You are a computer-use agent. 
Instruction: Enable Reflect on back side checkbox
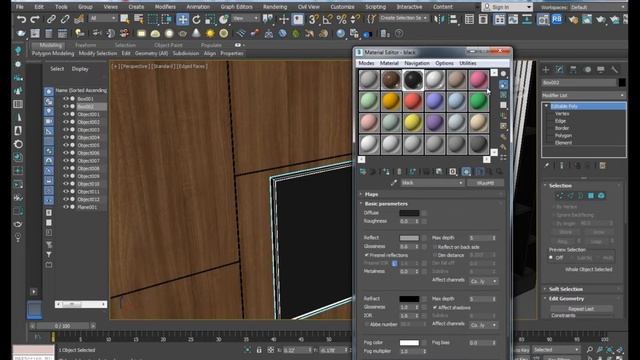pos(435,247)
